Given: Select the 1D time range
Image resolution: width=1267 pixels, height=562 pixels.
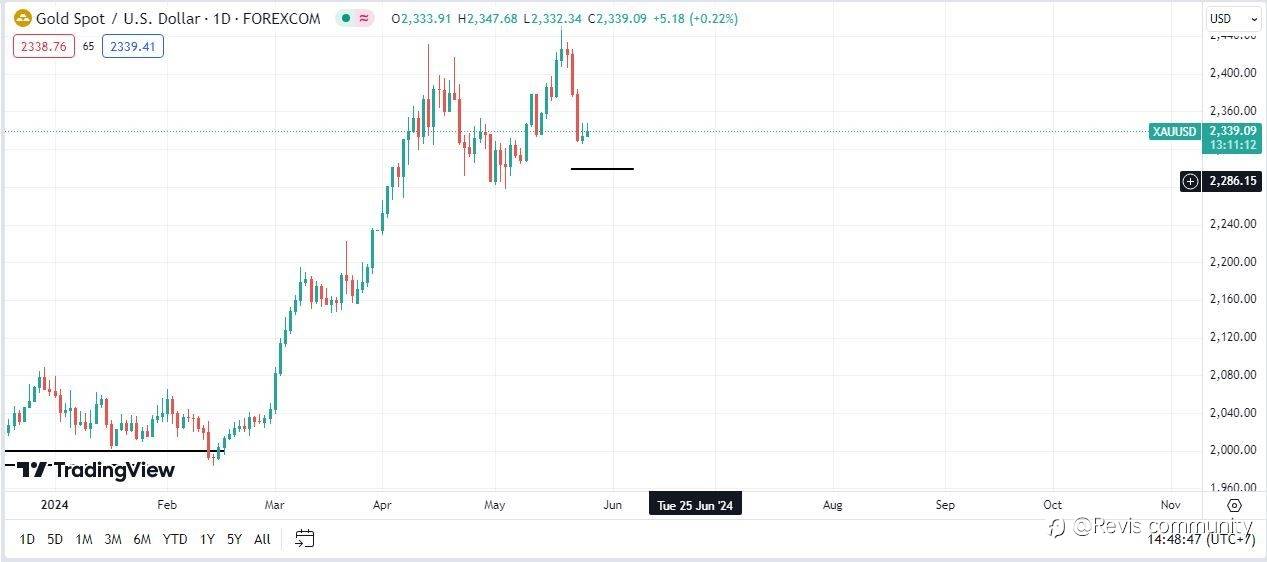Looking at the screenshot, I should 27,539.
